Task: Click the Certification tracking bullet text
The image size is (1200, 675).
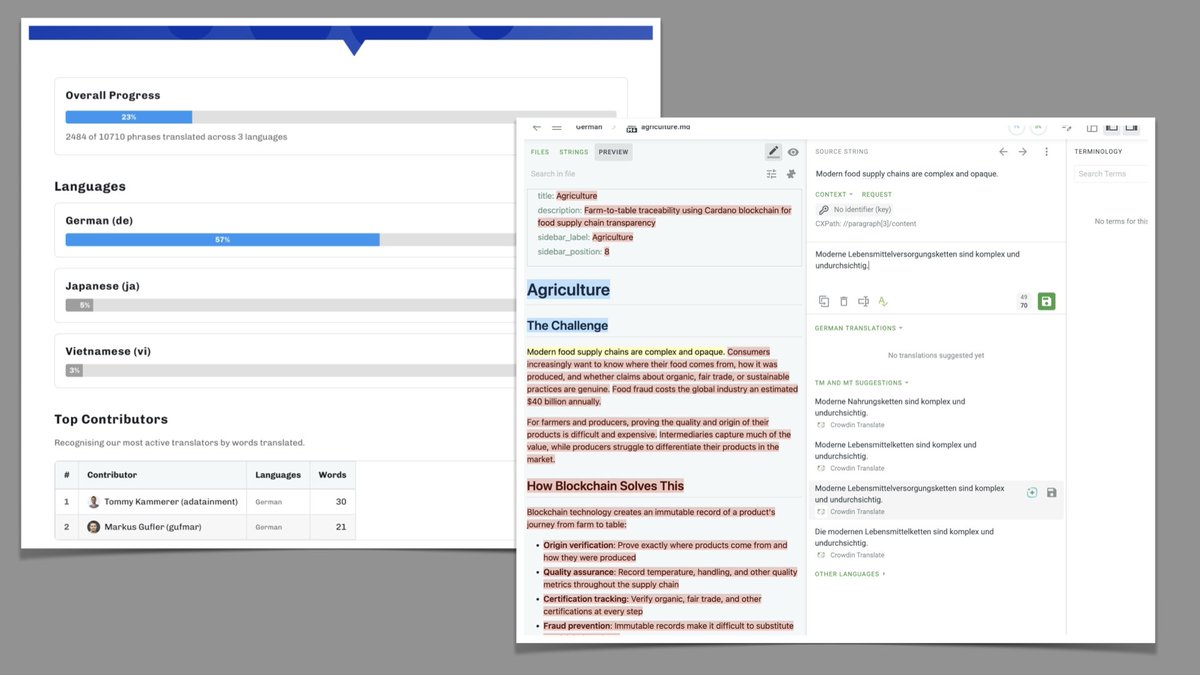Action: tap(652, 605)
